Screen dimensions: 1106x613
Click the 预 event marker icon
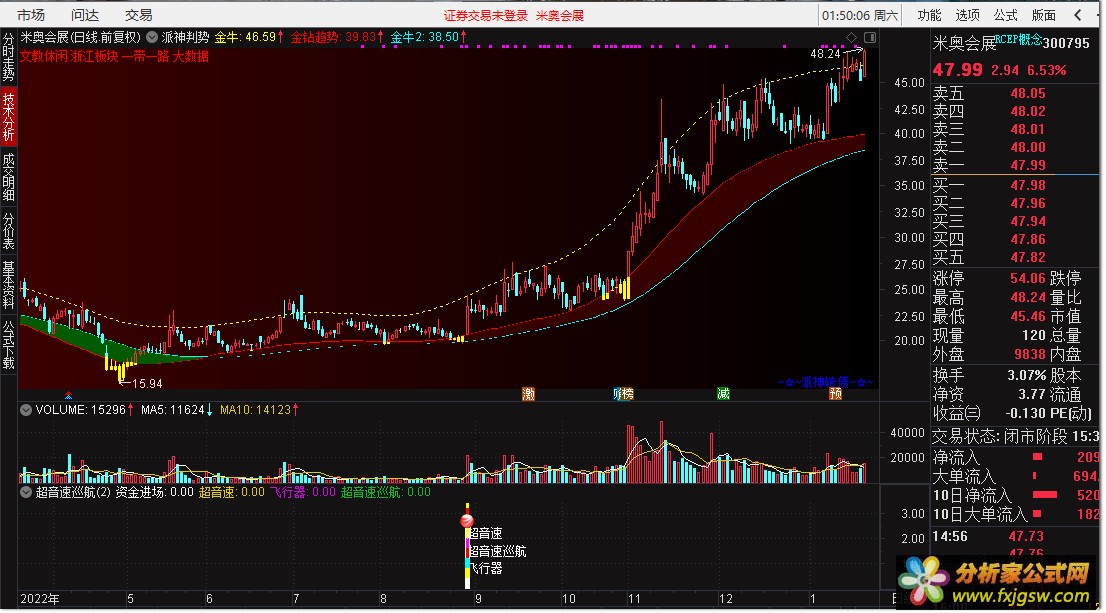coord(836,394)
